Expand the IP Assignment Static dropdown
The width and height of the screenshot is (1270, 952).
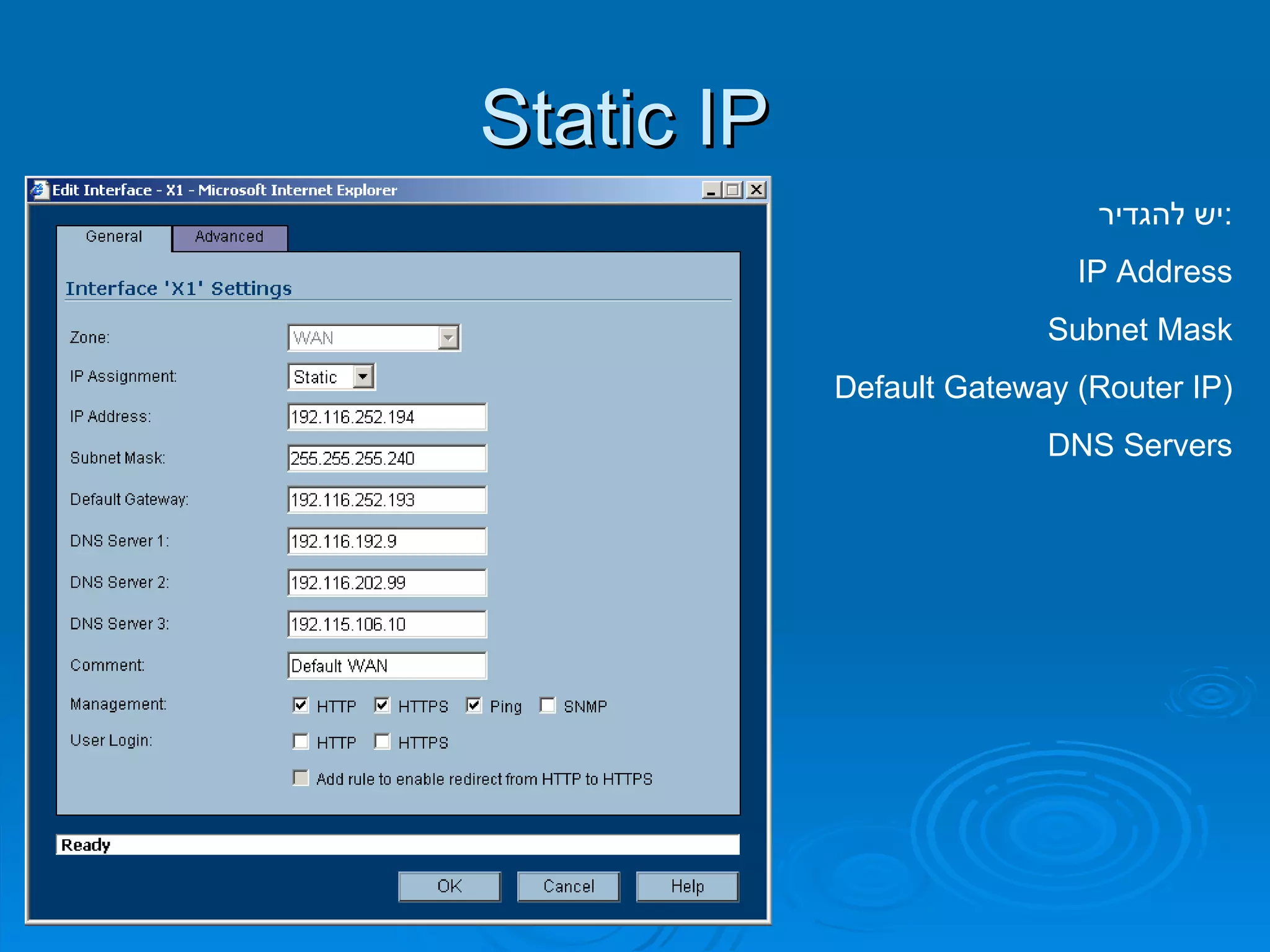point(332,377)
